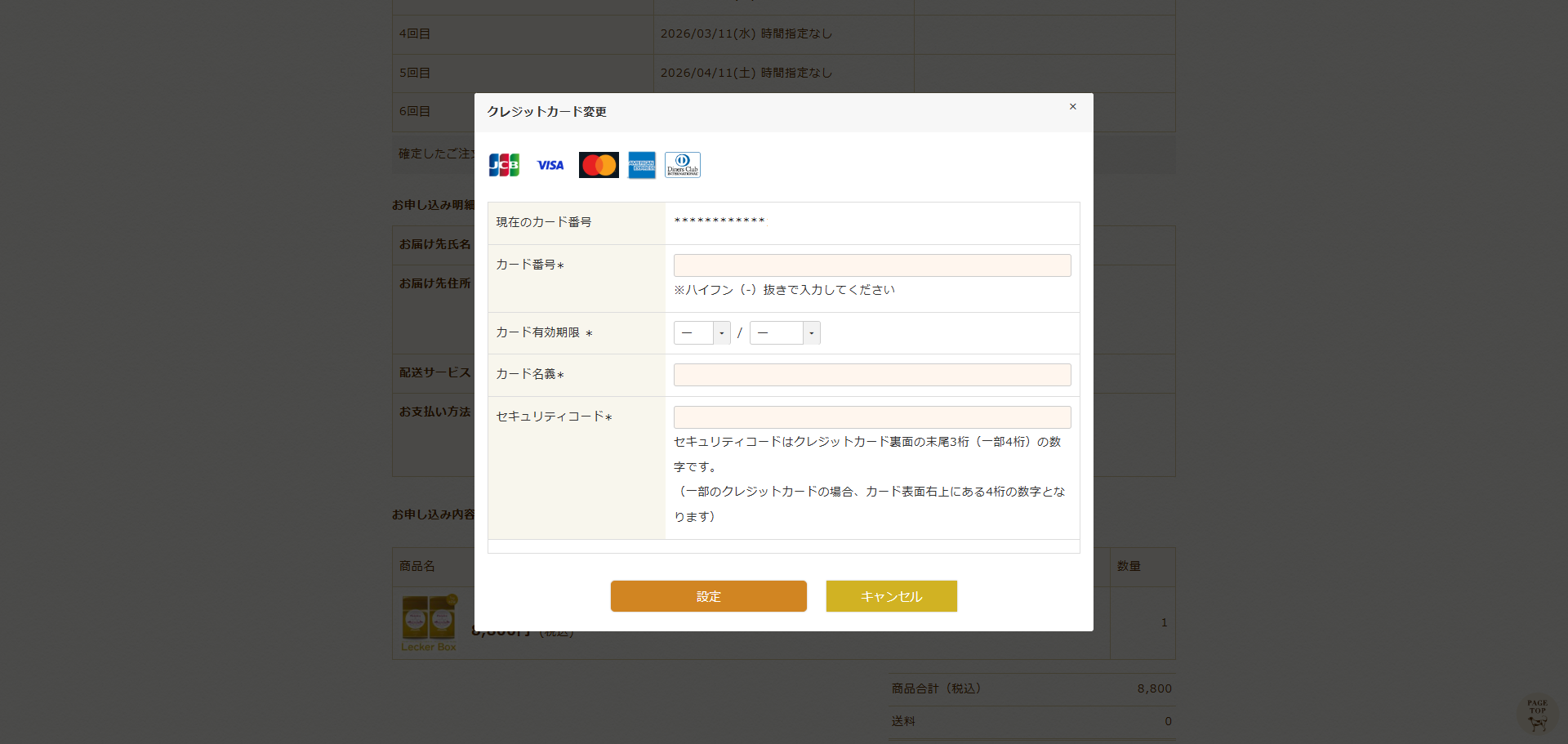
Task: Click into the カード名義 text field
Action: pyautogui.click(x=871, y=375)
